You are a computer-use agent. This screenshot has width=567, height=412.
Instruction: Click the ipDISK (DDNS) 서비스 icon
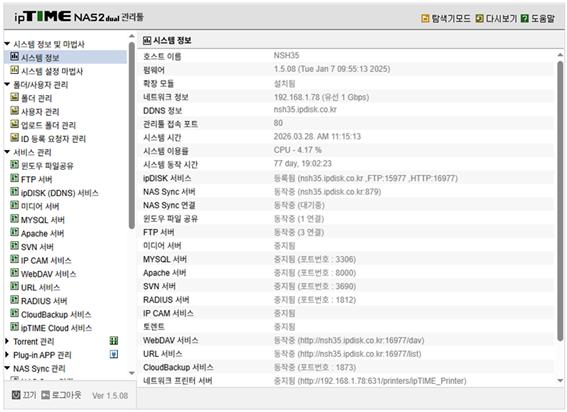click(x=14, y=192)
